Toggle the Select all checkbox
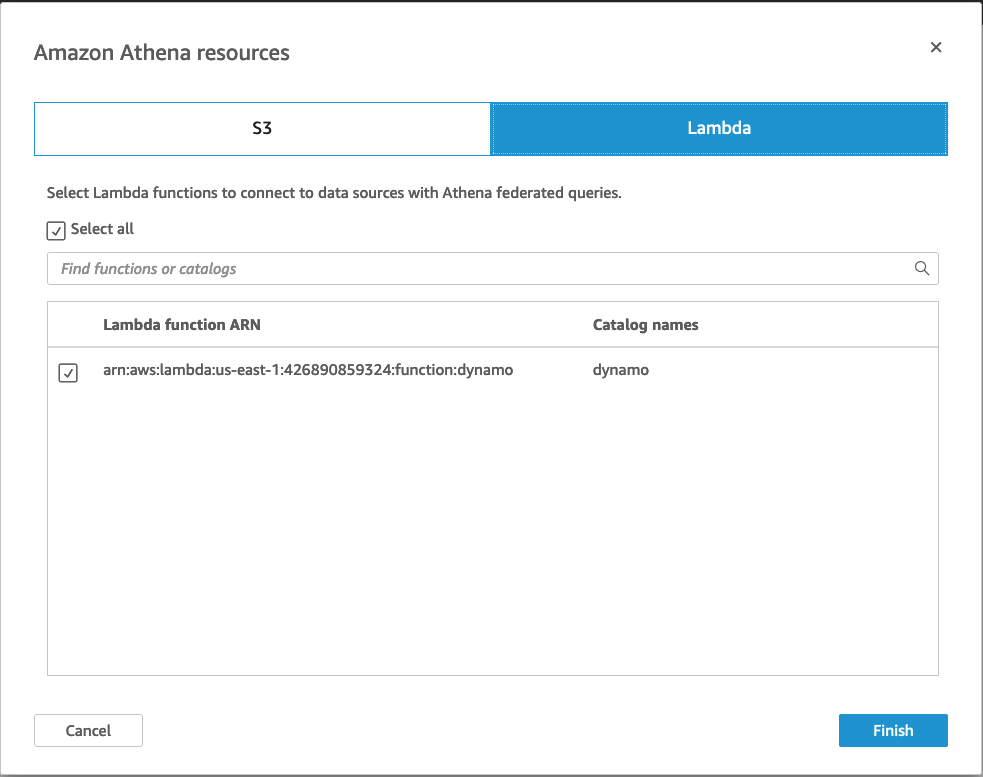This screenshot has height=777, width=983. (56, 230)
